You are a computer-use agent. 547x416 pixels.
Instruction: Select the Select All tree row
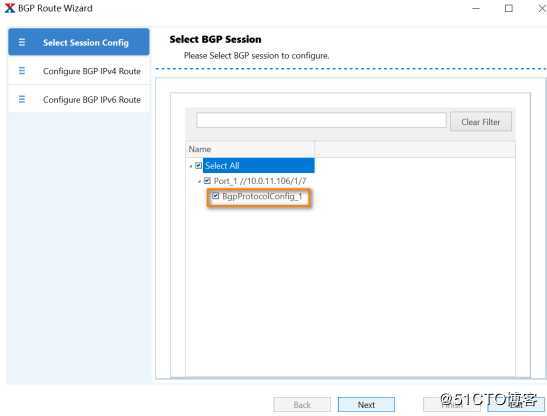tap(258, 165)
